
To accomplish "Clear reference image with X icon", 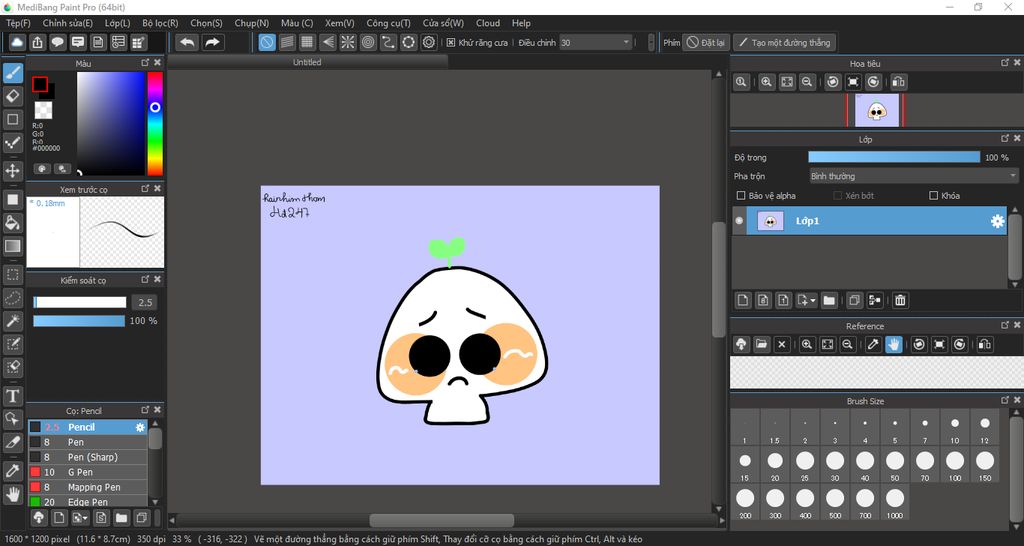I will pyautogui.click(x=782, y=344).
